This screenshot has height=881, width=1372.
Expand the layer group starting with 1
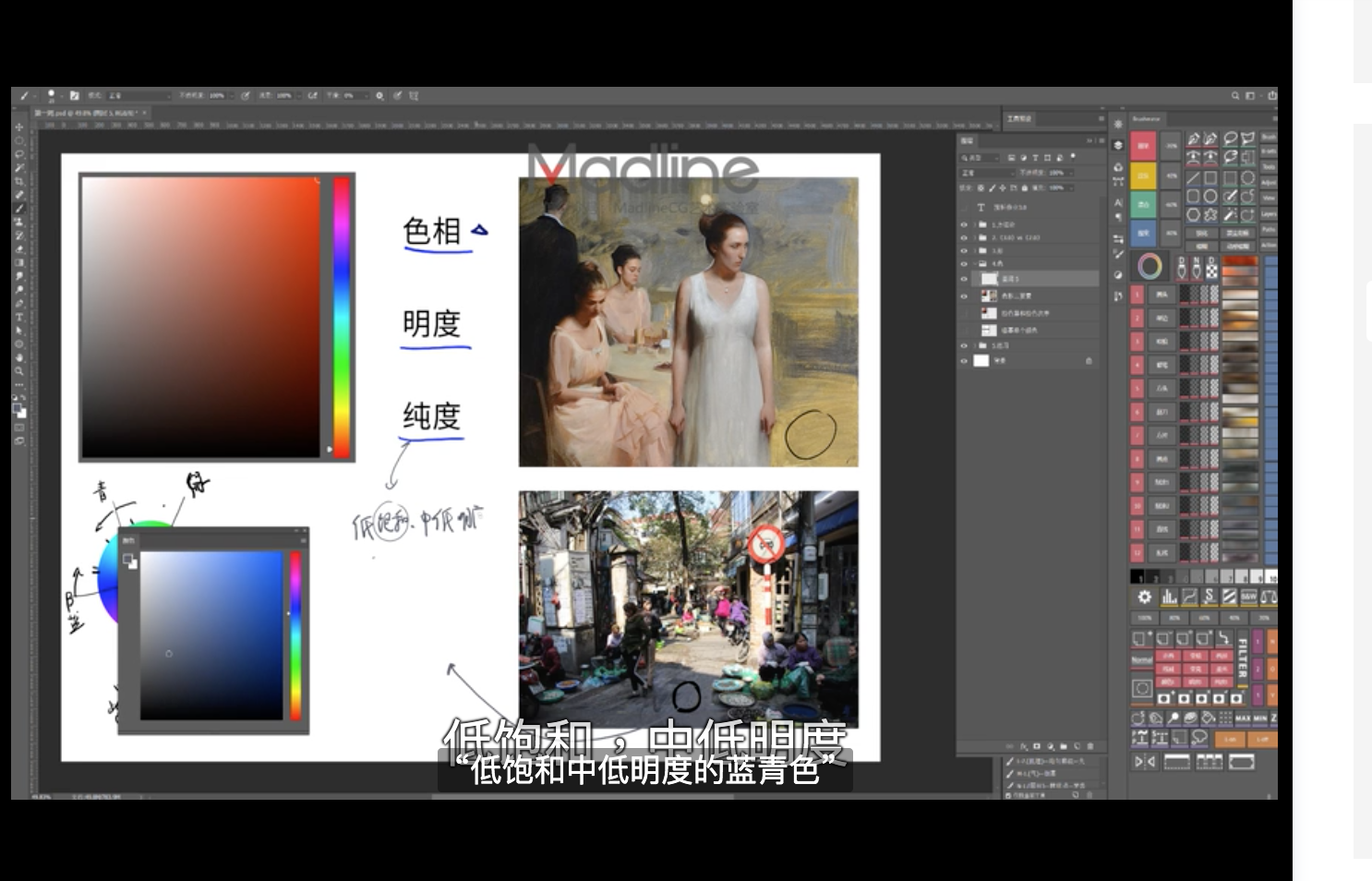tap(975, 224)
